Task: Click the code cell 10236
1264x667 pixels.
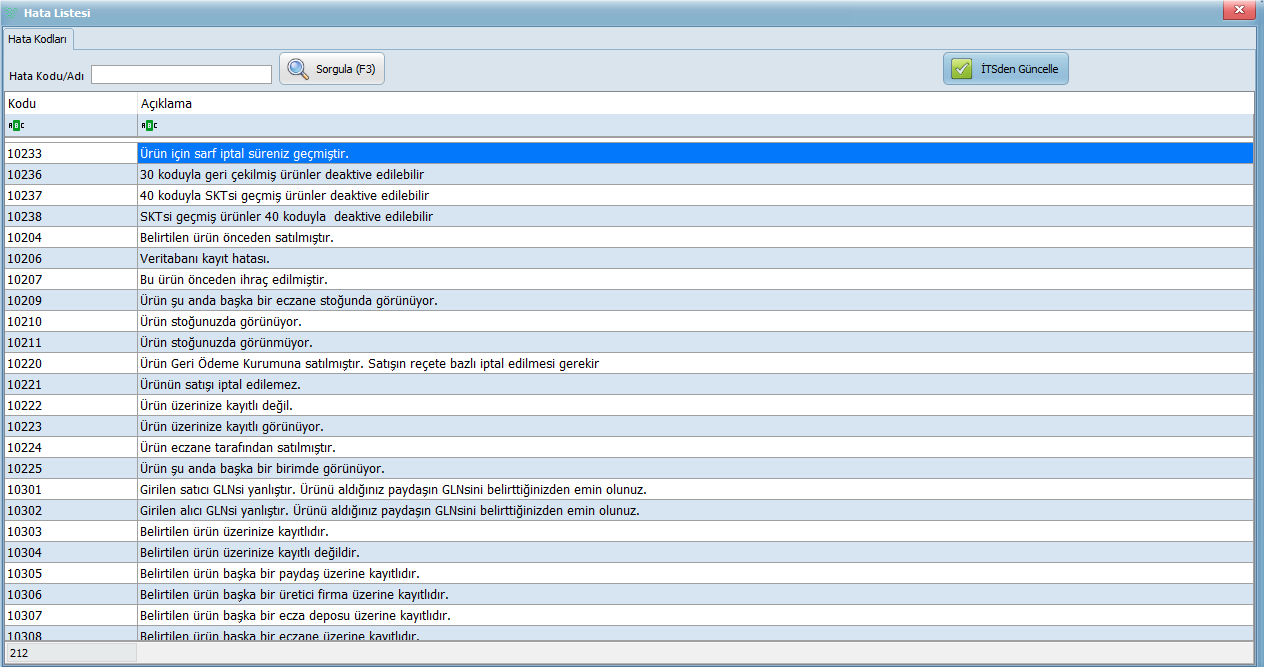Action: tap(70, 174)
